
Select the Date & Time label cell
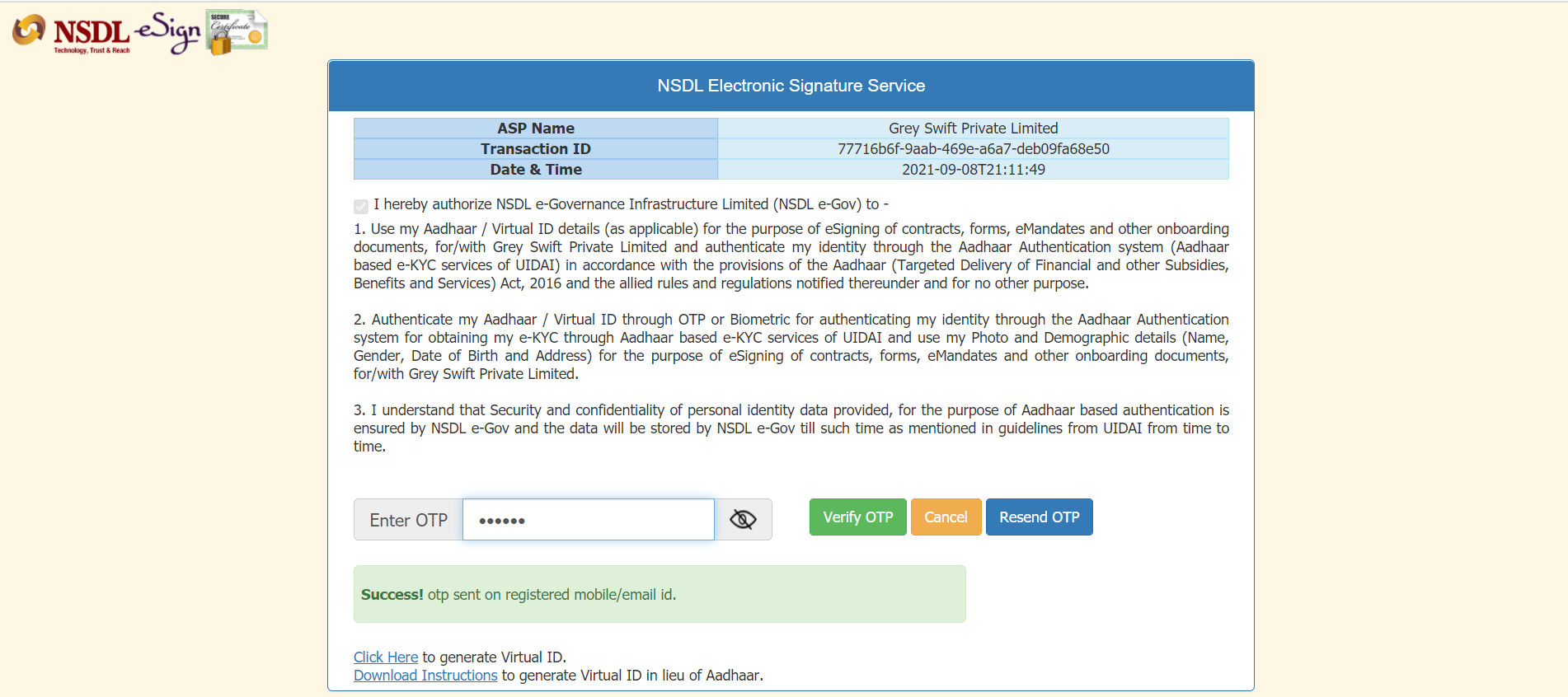[x=536, y=169]
